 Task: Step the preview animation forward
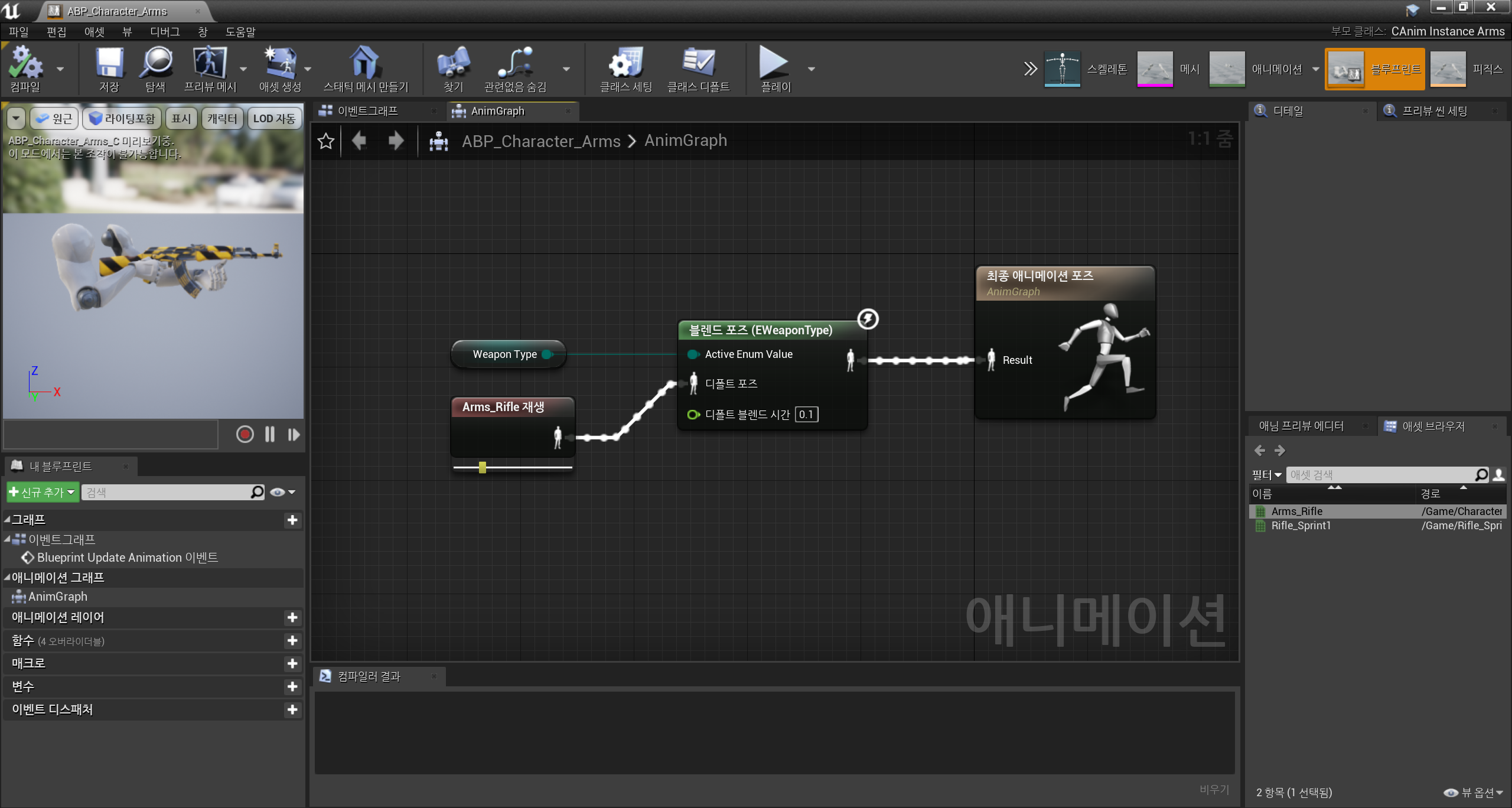(x=294, y=435)
